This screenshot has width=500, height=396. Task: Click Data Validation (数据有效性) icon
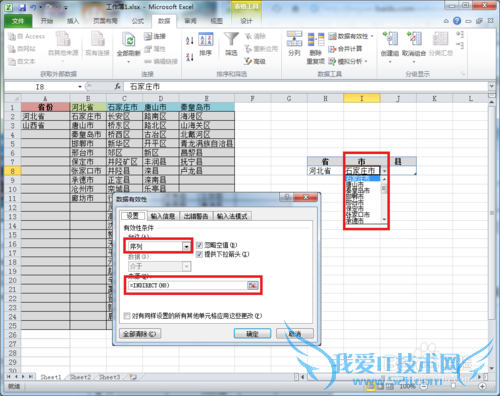click(x=332, y=36)
